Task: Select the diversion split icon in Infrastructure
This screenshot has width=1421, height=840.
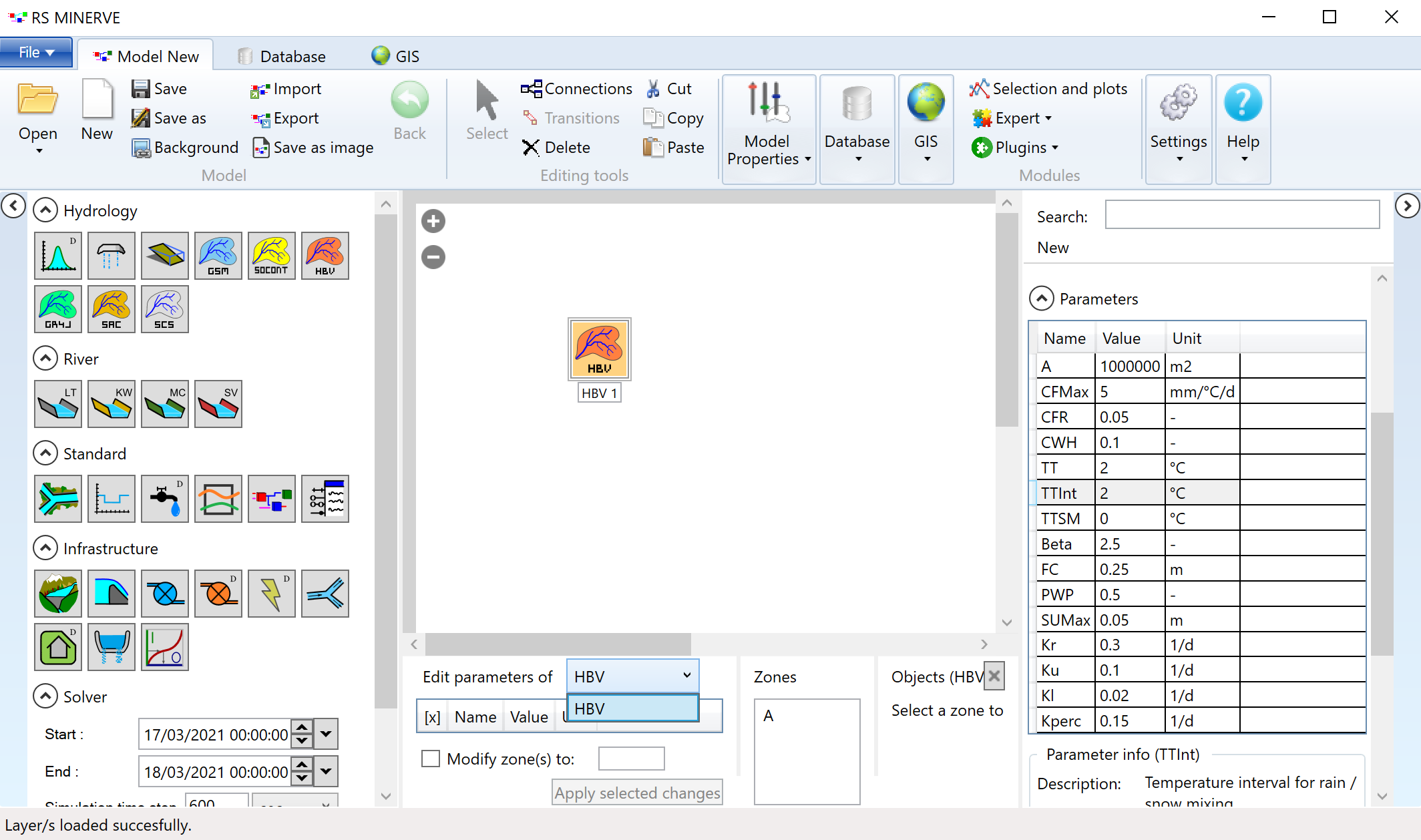Action: click(x=325, y=594)
